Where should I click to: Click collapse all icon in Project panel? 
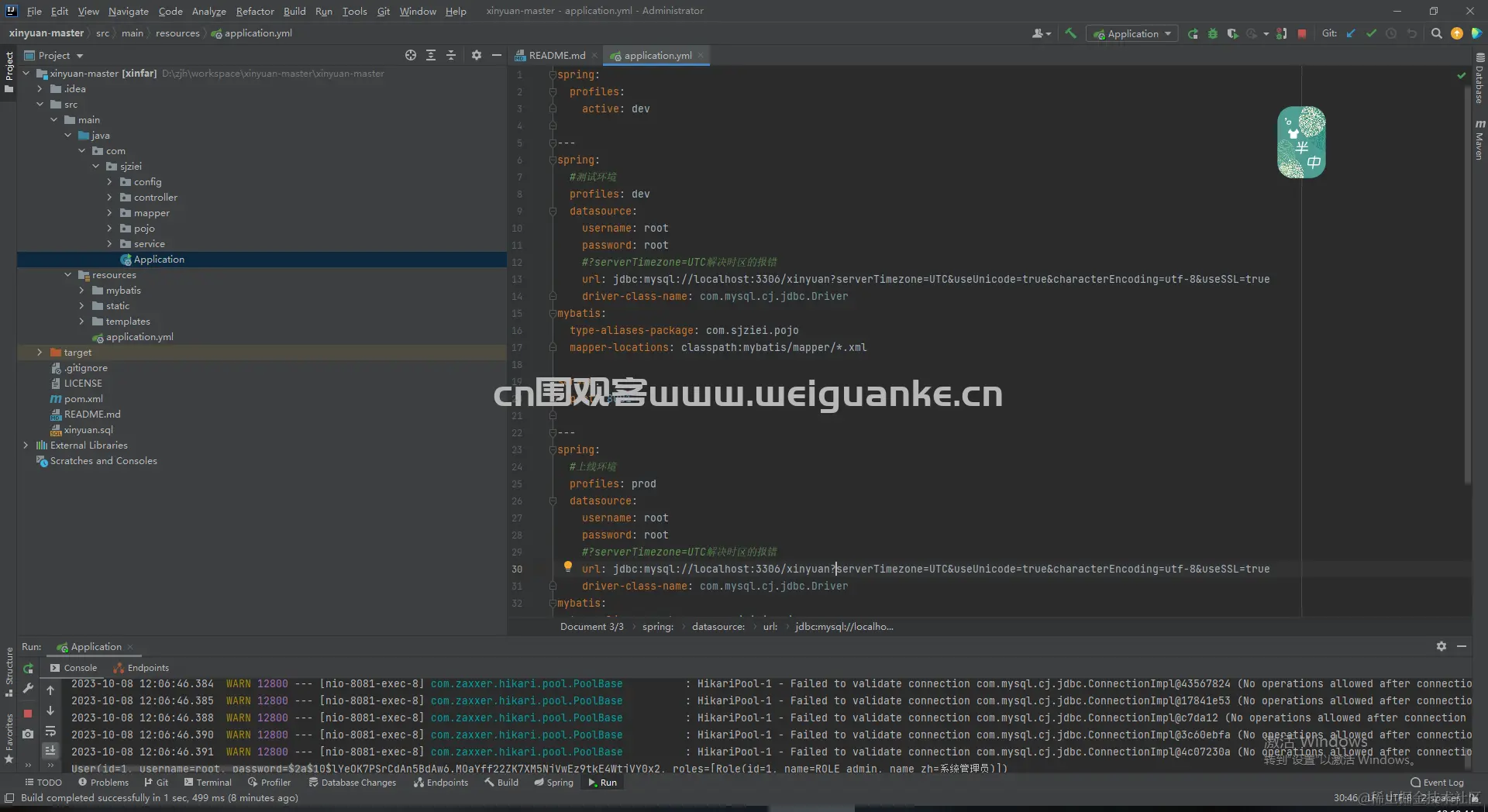pyautogui.click(x=451, y=55)
